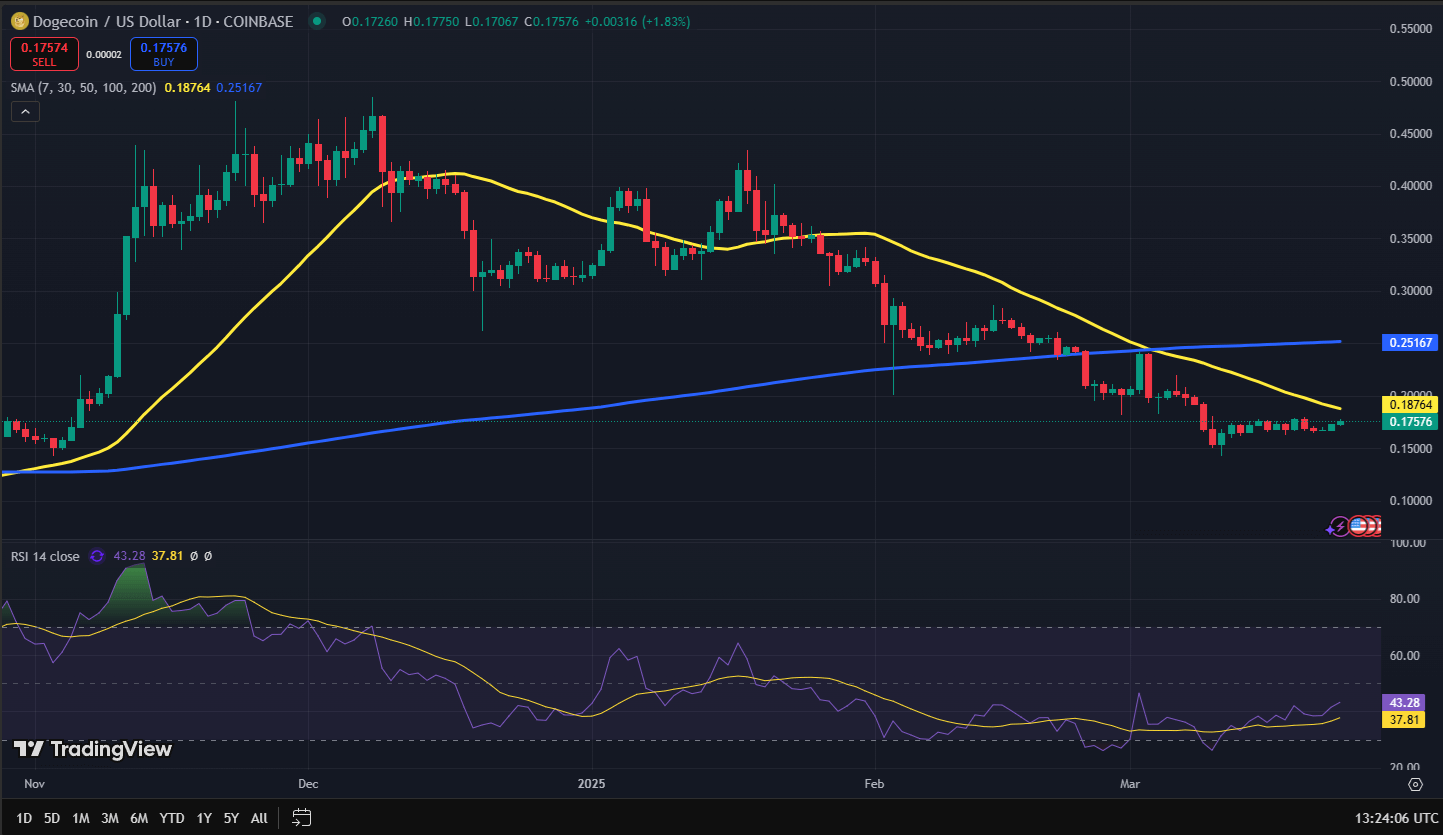The image size is (1443, 835).
Task: Switch to 6M time range
Action: pos(139,818)
